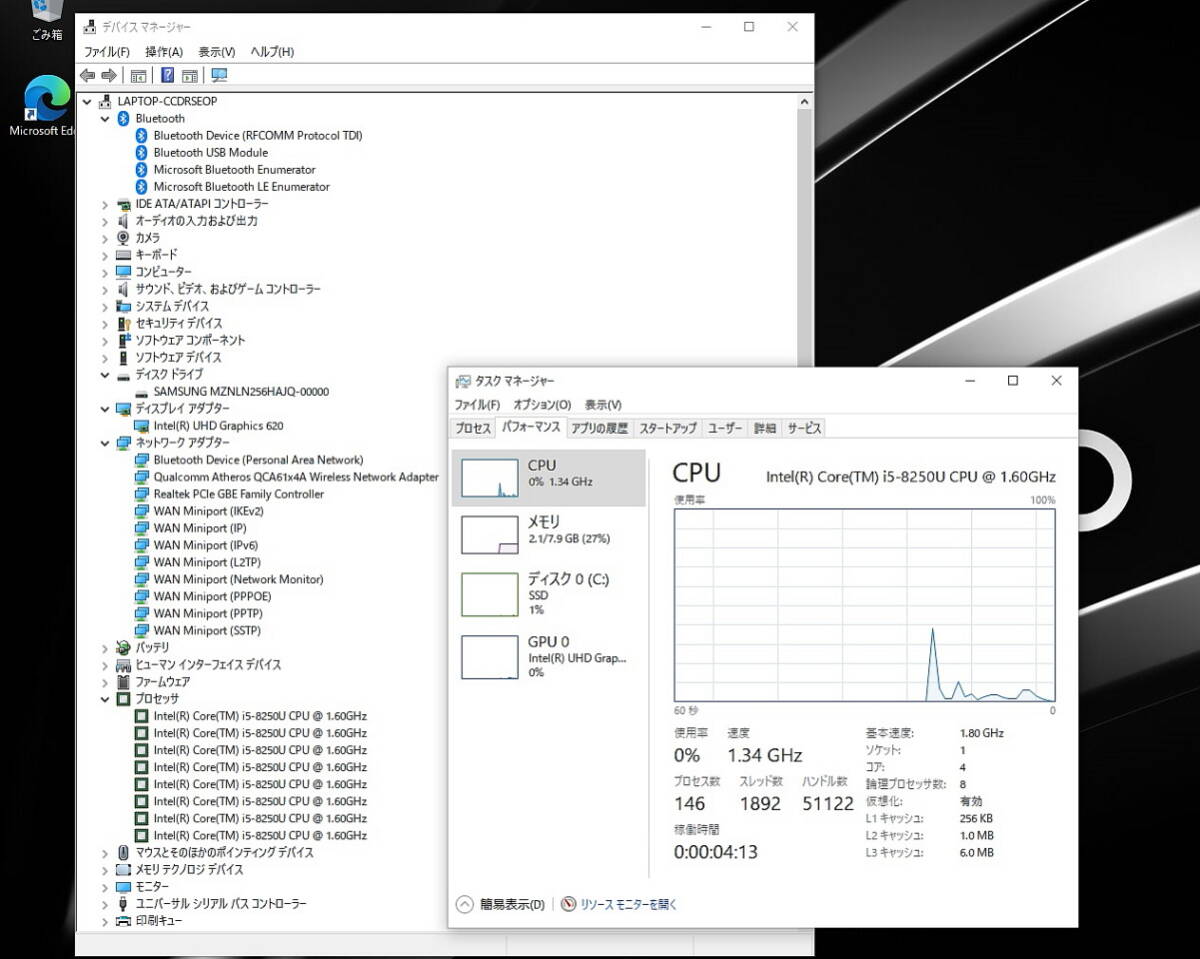
Task: Click the drive icon beside SAMSUNG MZNLN256HAJQ-00000
Action: click(142, 392)
